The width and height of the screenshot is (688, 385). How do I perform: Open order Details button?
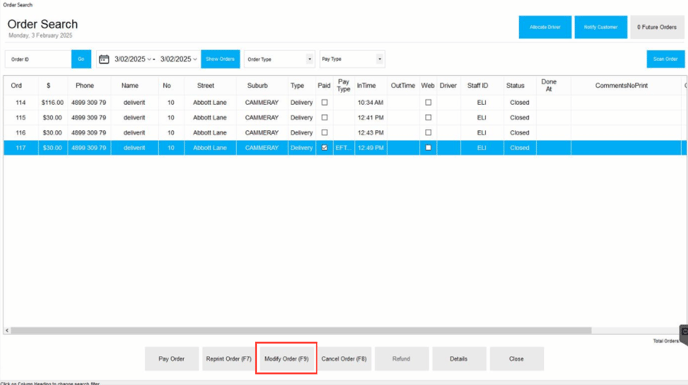459,359
